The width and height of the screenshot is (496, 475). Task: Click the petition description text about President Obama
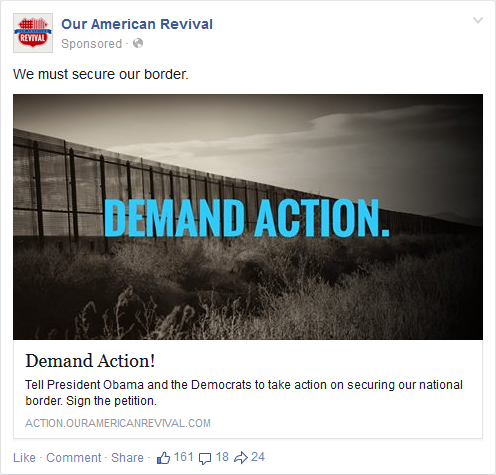click(244, 393)
